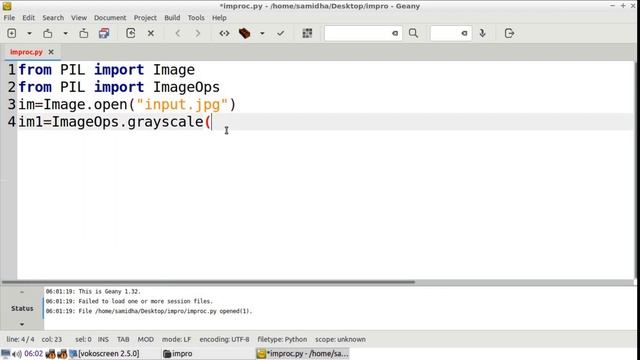Viewport: 640px width, 360px height.
Task: Open the Document menu
Action: 110,18
